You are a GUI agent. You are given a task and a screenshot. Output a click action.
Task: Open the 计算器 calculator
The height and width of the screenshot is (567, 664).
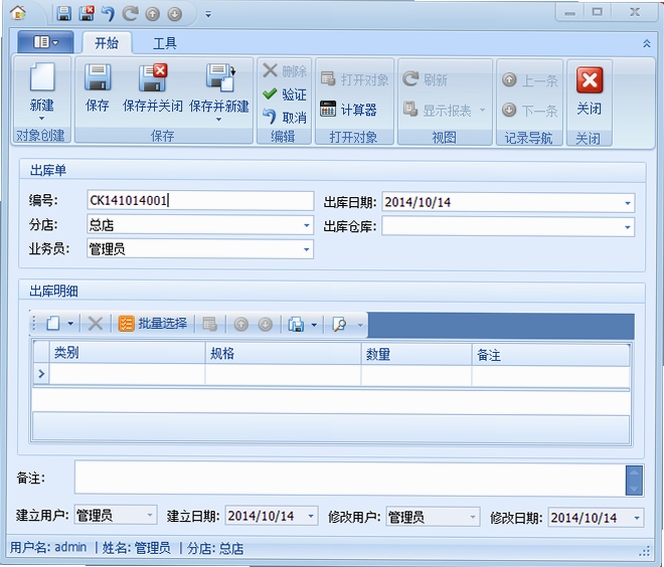click(x=349, y=110)
